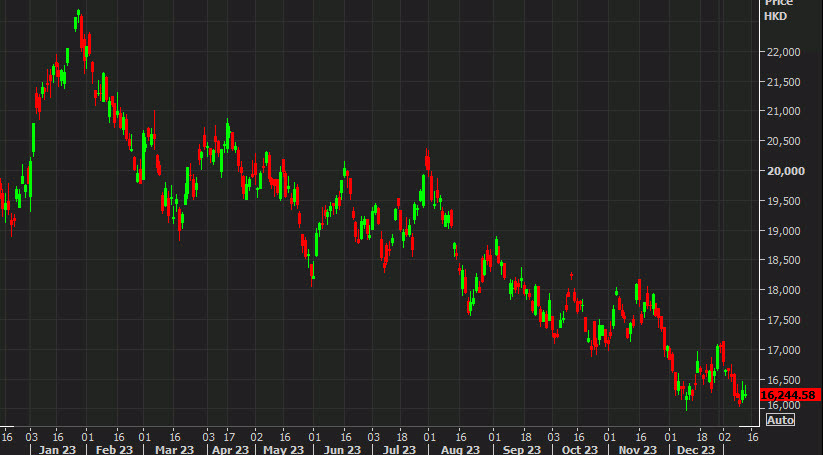Click the Auto scale button
The height and width of the screenshot is (455, 823).
tap(780, 420)
